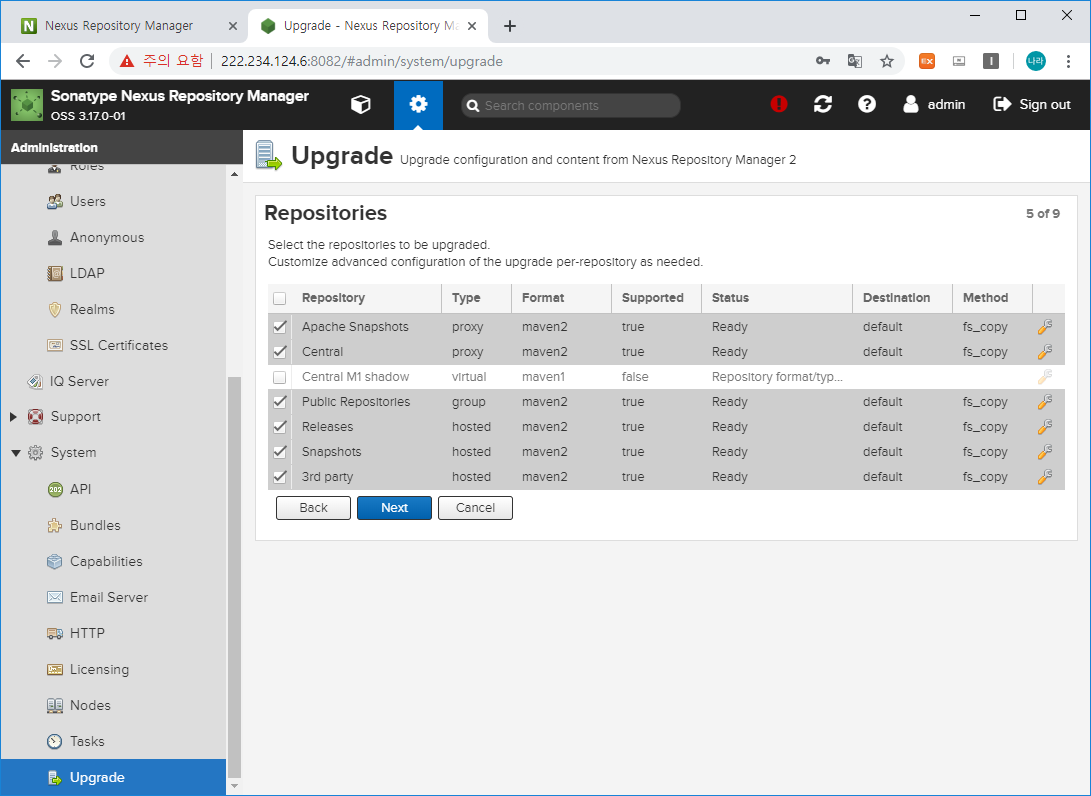
Task: Click the SSL Certificates icon
Action: point(54,345)
